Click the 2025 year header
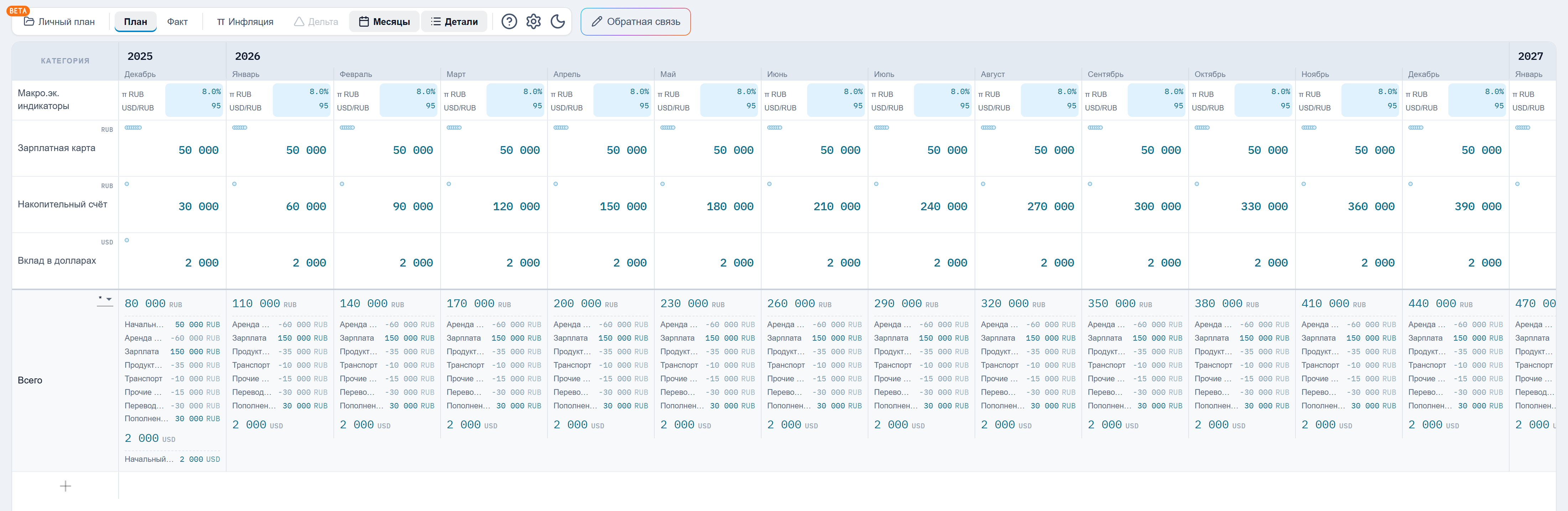 [140, 56]
